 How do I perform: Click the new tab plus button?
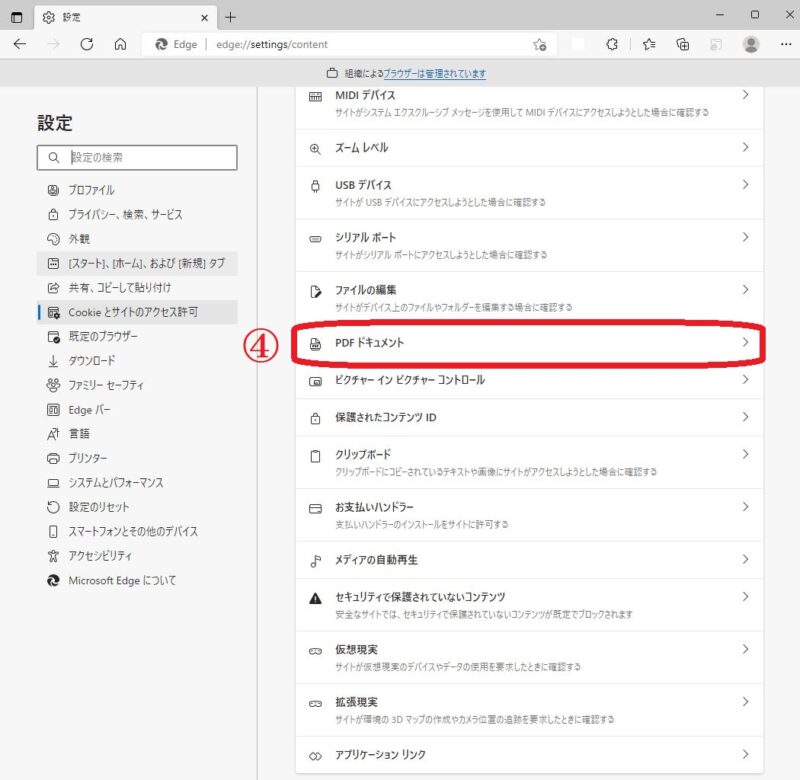tap(230, 16)
